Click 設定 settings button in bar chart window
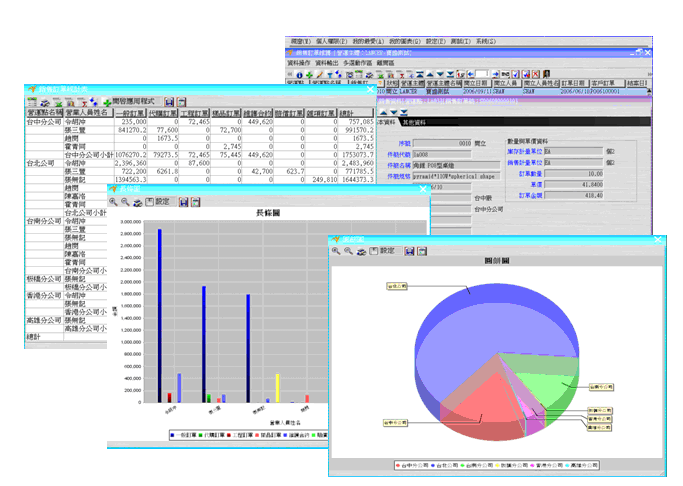The height and width of the screenshot is (486, 683). [x=158, y=201]
